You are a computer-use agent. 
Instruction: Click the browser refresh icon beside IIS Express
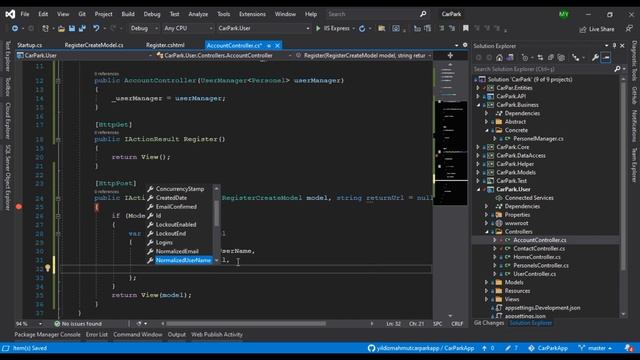(x=362, y=29)
